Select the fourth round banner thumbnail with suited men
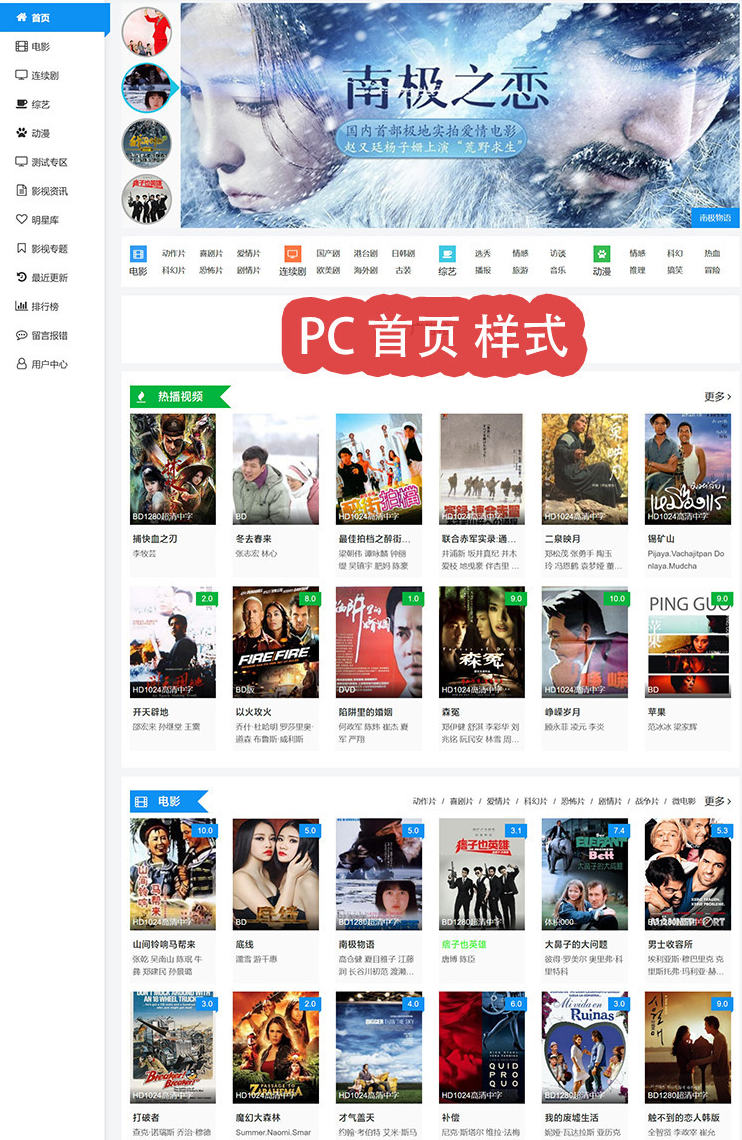This screenshot has height=1140, width=742. [147, 198]
